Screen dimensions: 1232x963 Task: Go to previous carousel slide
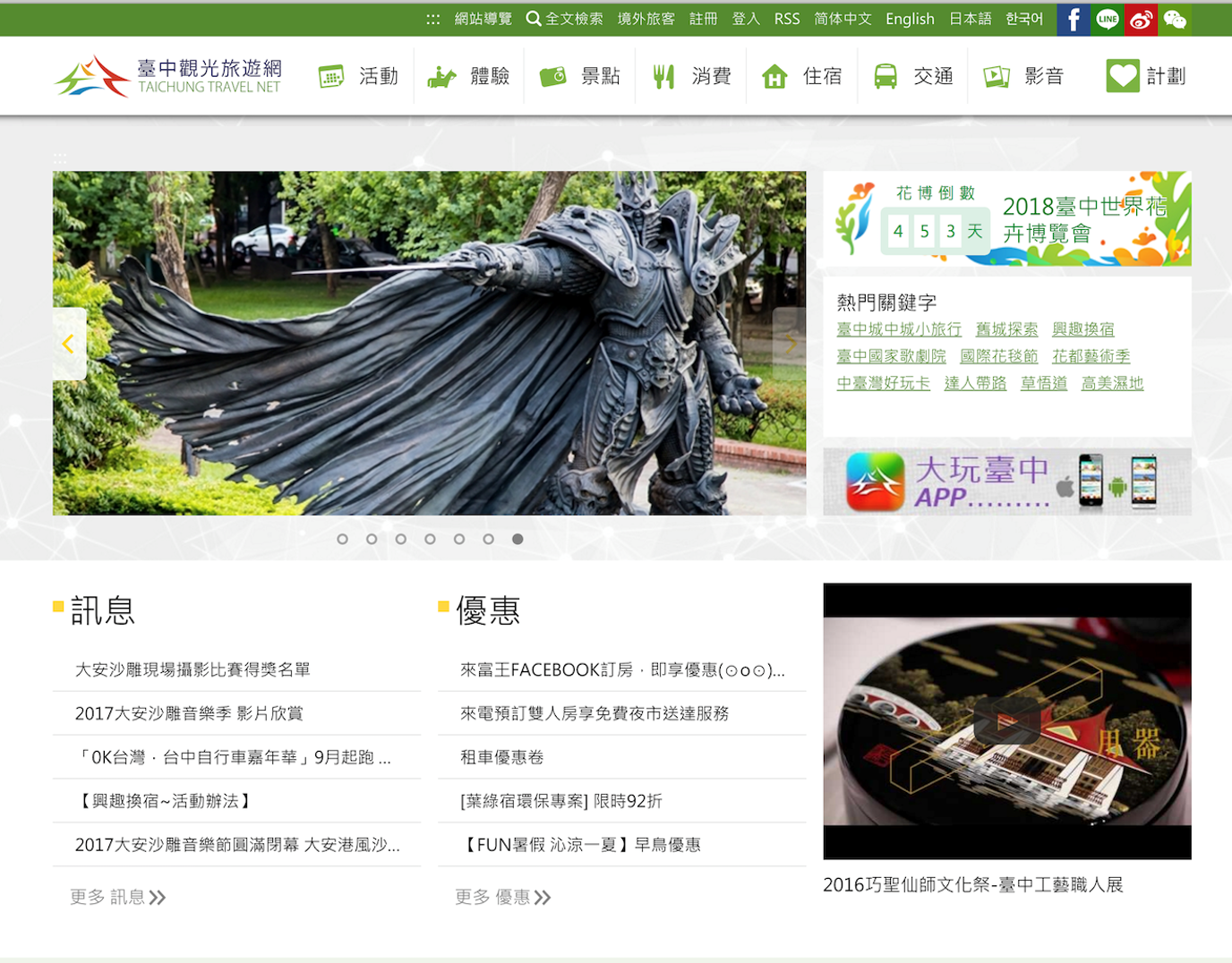(69, 344)
